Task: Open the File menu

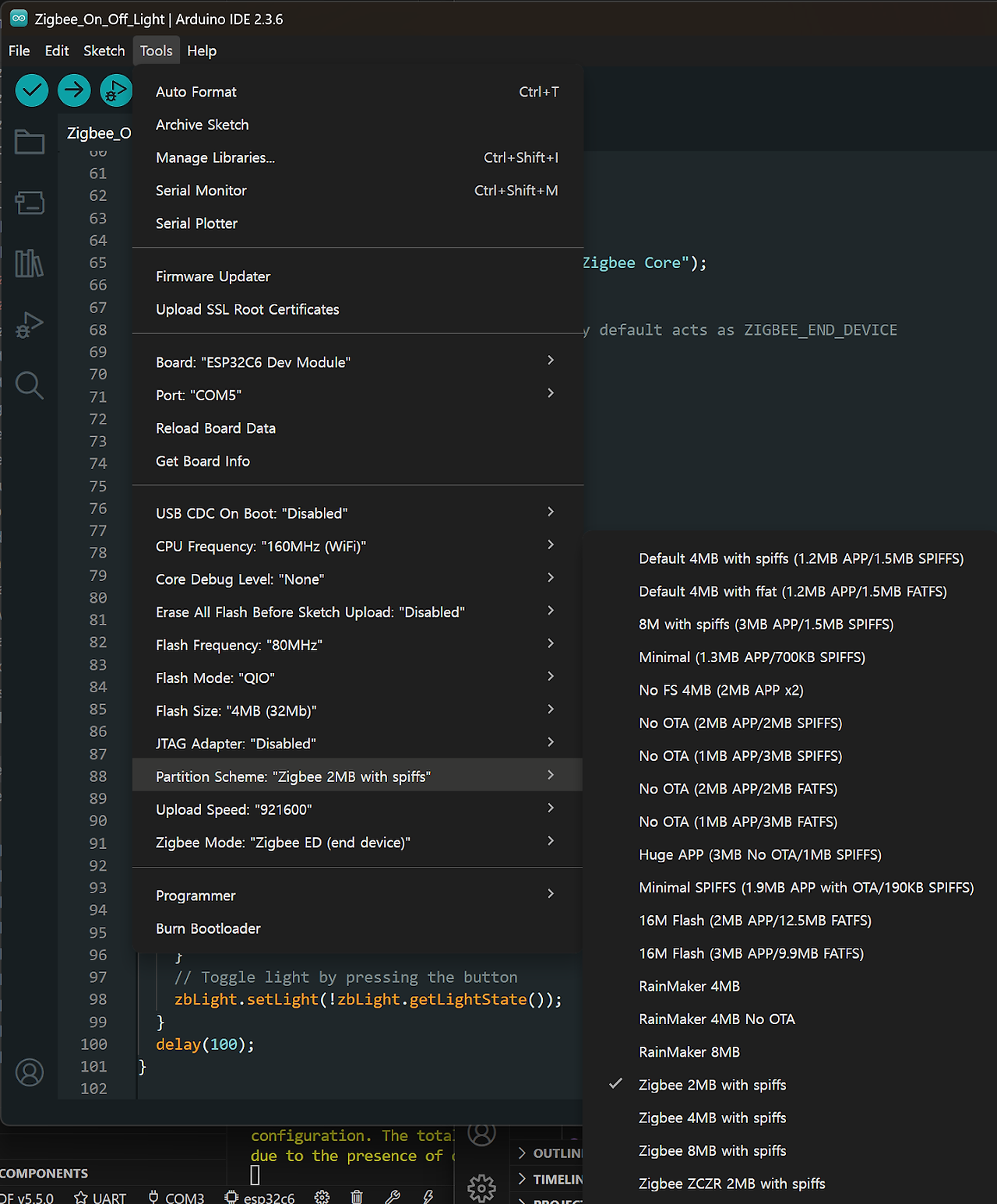Action: [19, 51]
